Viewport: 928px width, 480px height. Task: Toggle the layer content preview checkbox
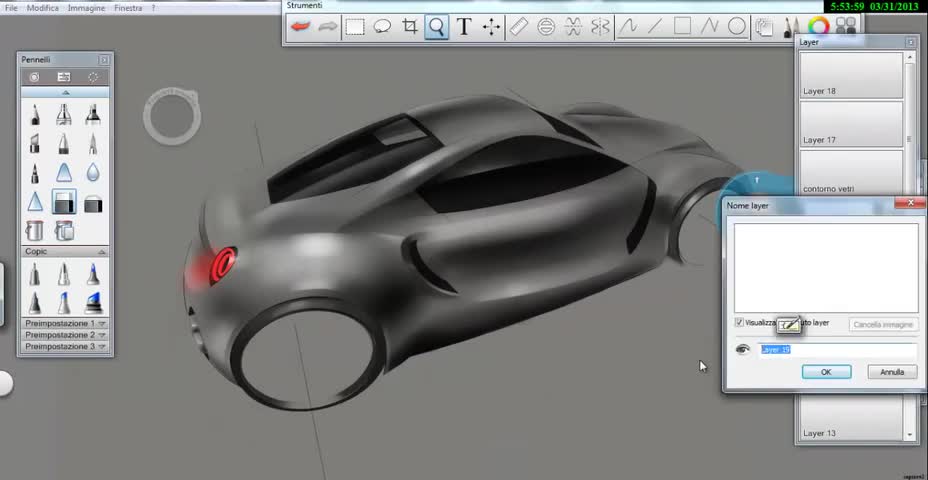[739, 323]
